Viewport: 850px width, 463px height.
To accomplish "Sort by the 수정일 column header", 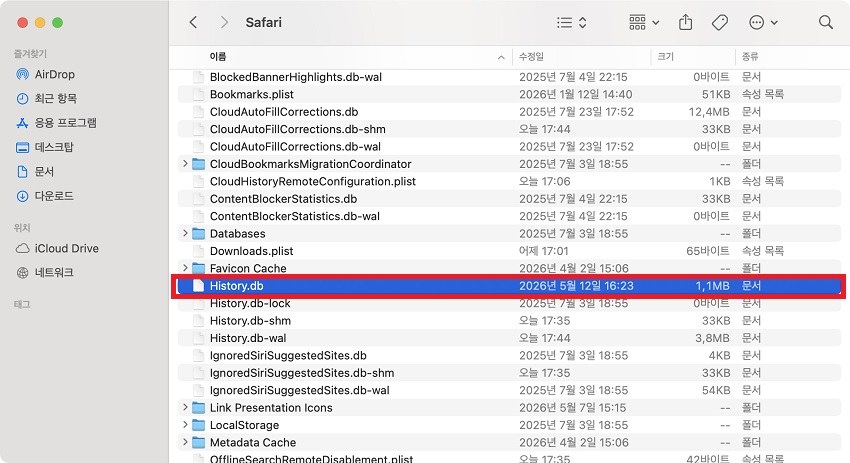I will coord(531,56).
